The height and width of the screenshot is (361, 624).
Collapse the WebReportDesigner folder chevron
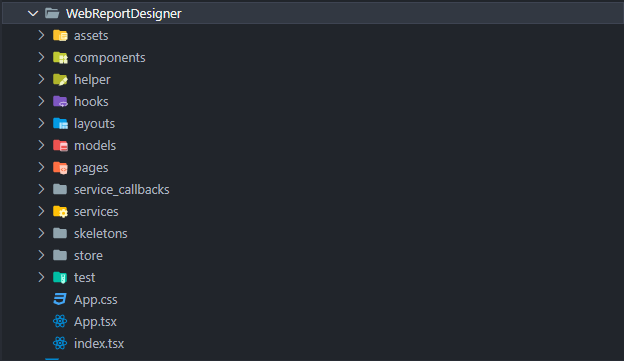coord(33,14)
